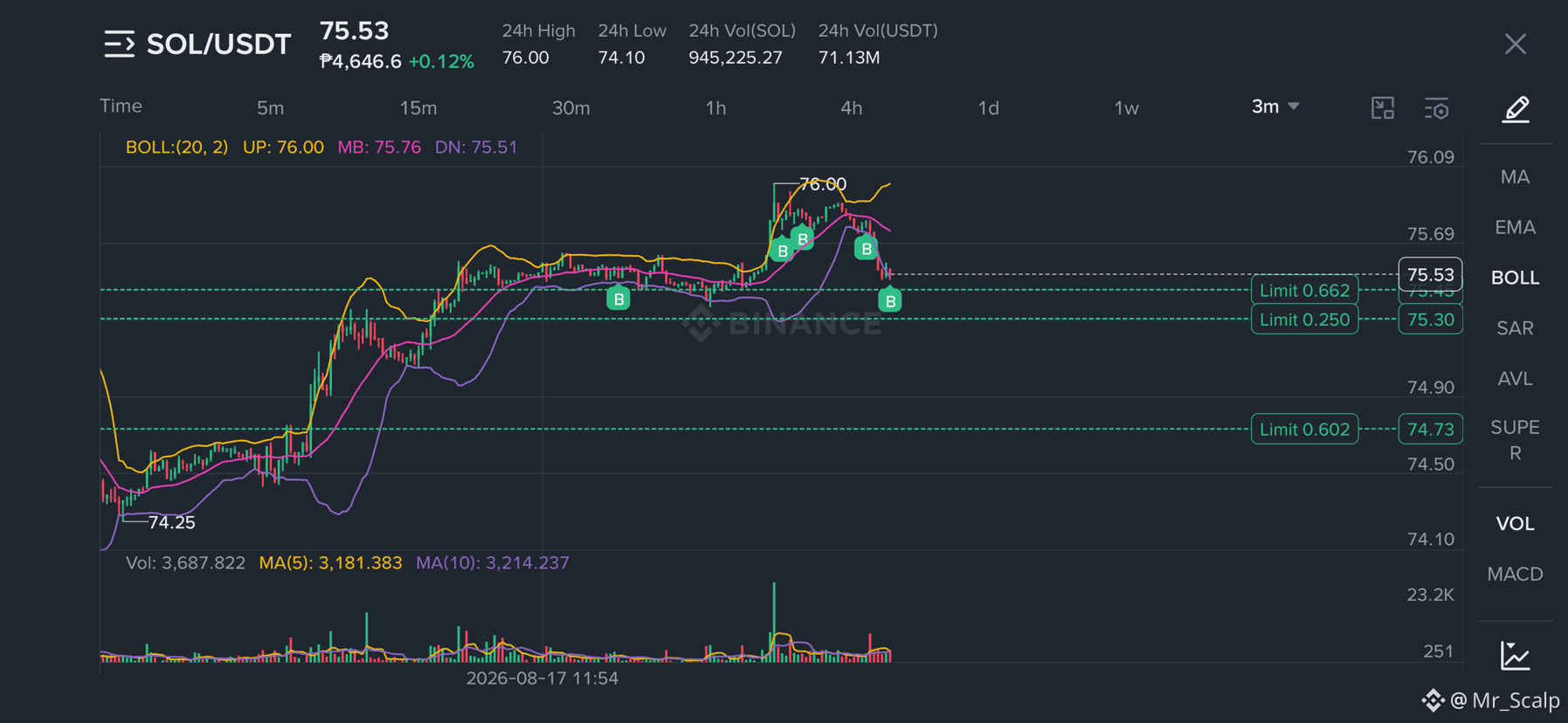Click the MA(10): 3,214.237 label
This screenshot has height=723, width=1568.
[493, 563]
